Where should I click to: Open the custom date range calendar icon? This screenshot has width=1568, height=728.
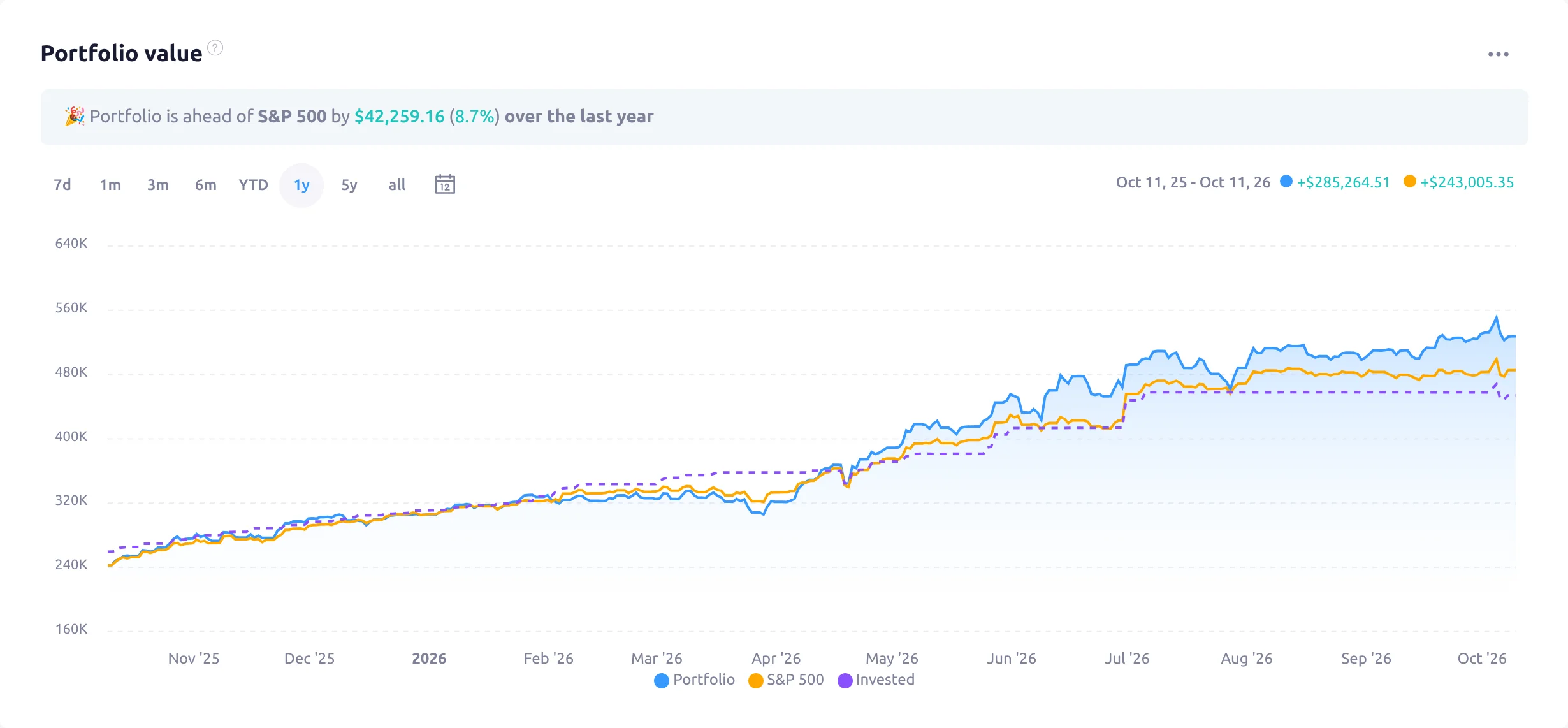445,184
